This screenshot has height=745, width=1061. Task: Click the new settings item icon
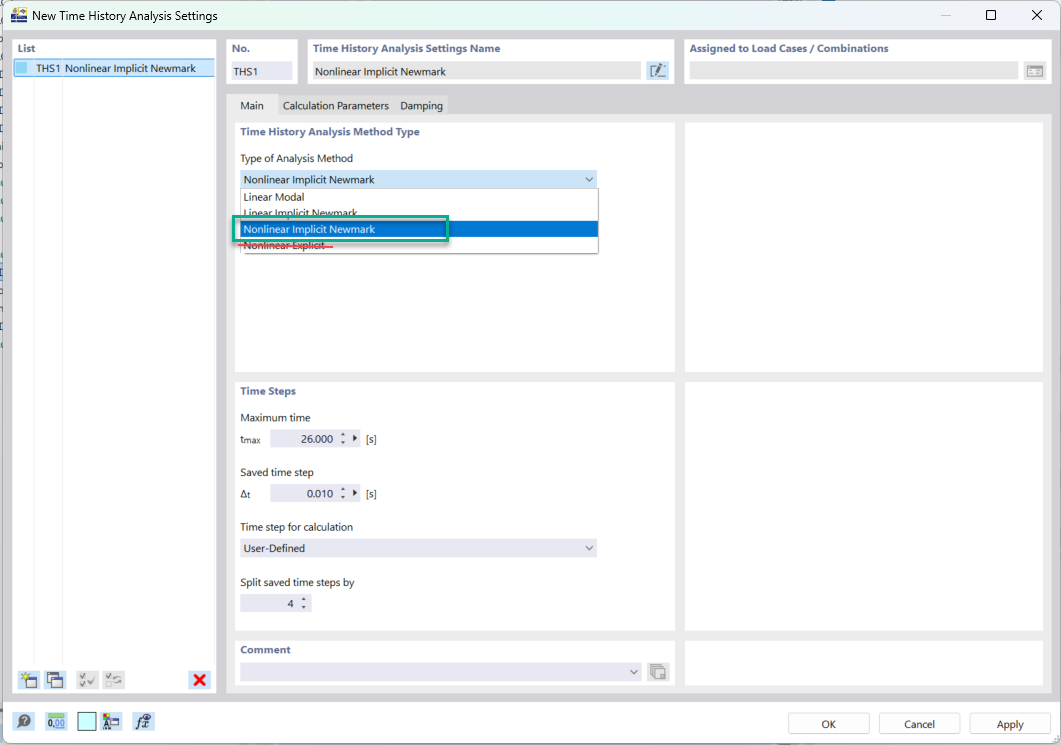pyautogui.click(x=28, y=680)
